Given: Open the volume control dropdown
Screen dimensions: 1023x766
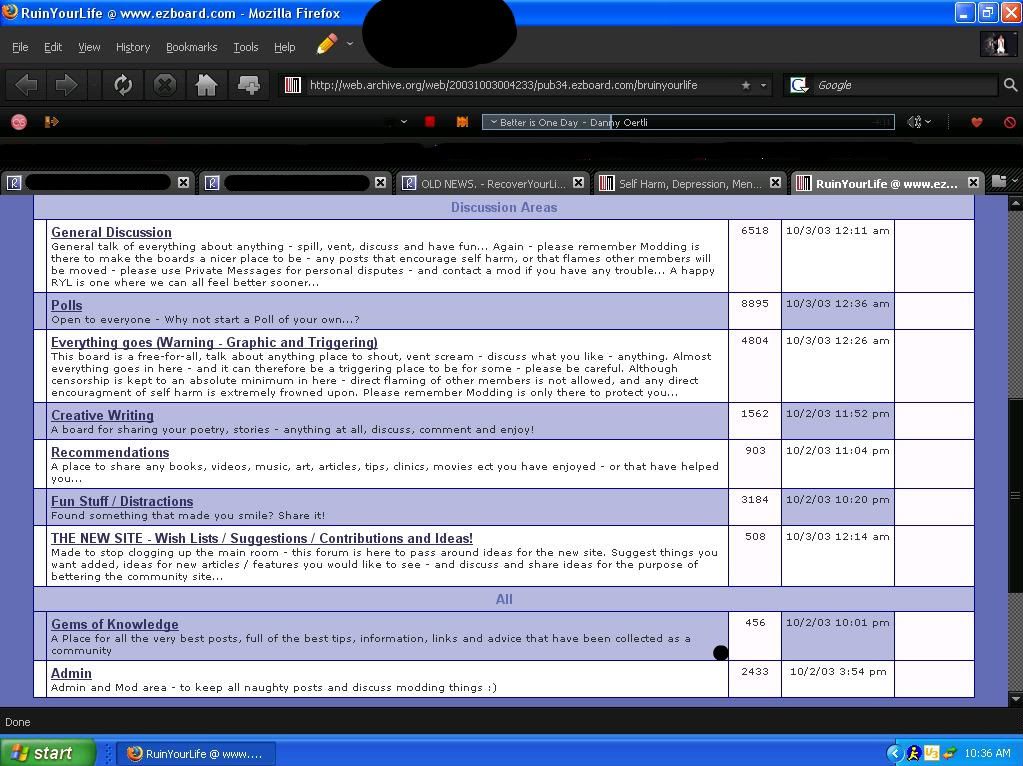Looking at the screenshot, I should (919, 122).
